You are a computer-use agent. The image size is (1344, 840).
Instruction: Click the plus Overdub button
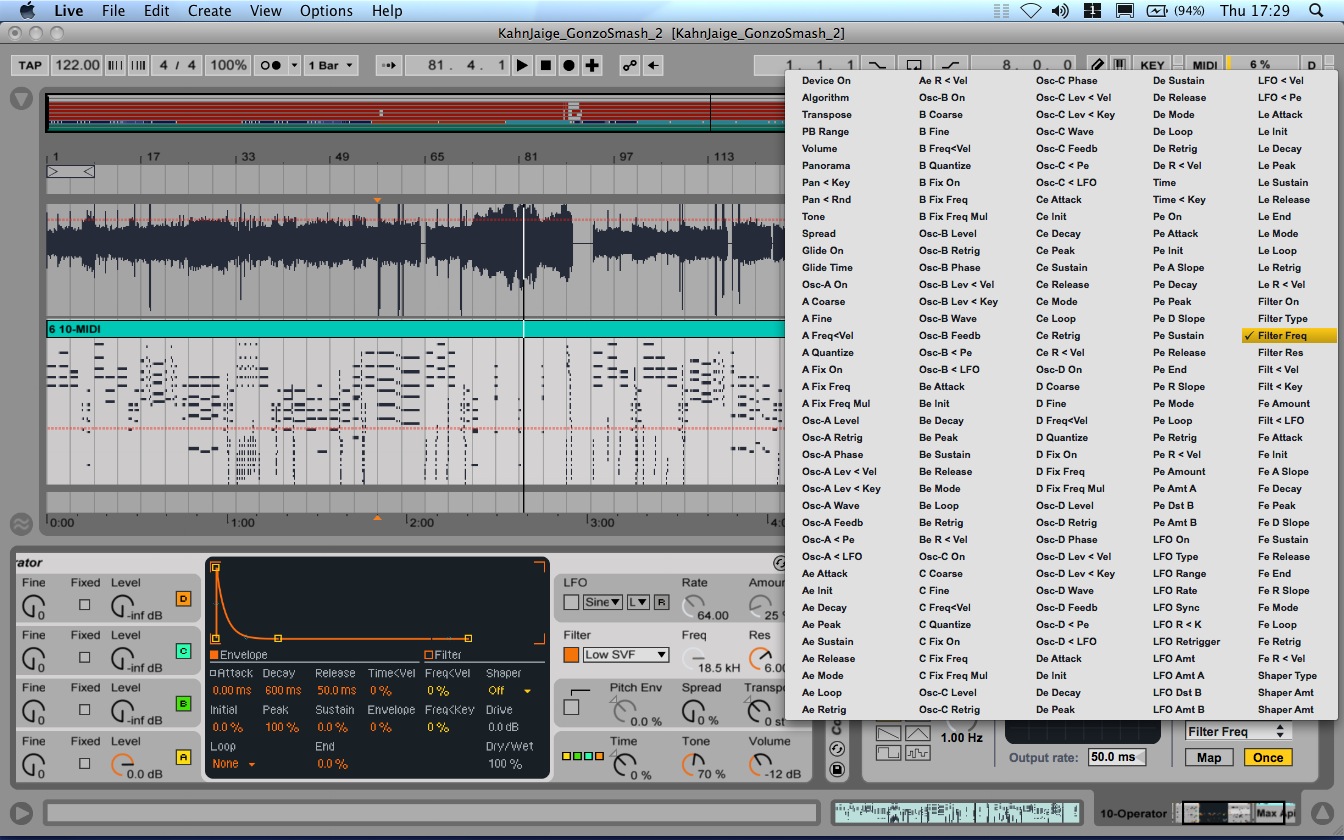pyautogui.click(x=593, y=65)
